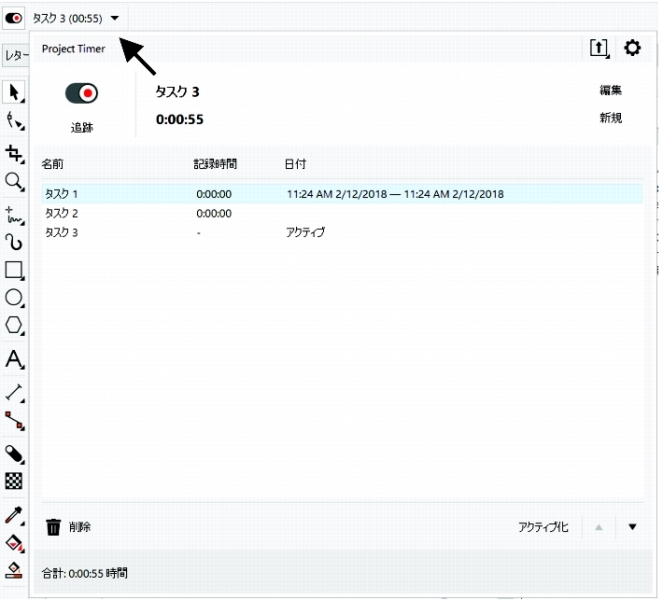This screenshot has width=663, height=600.
Task: Select the Rectangle tool
Action: point(14,270)
